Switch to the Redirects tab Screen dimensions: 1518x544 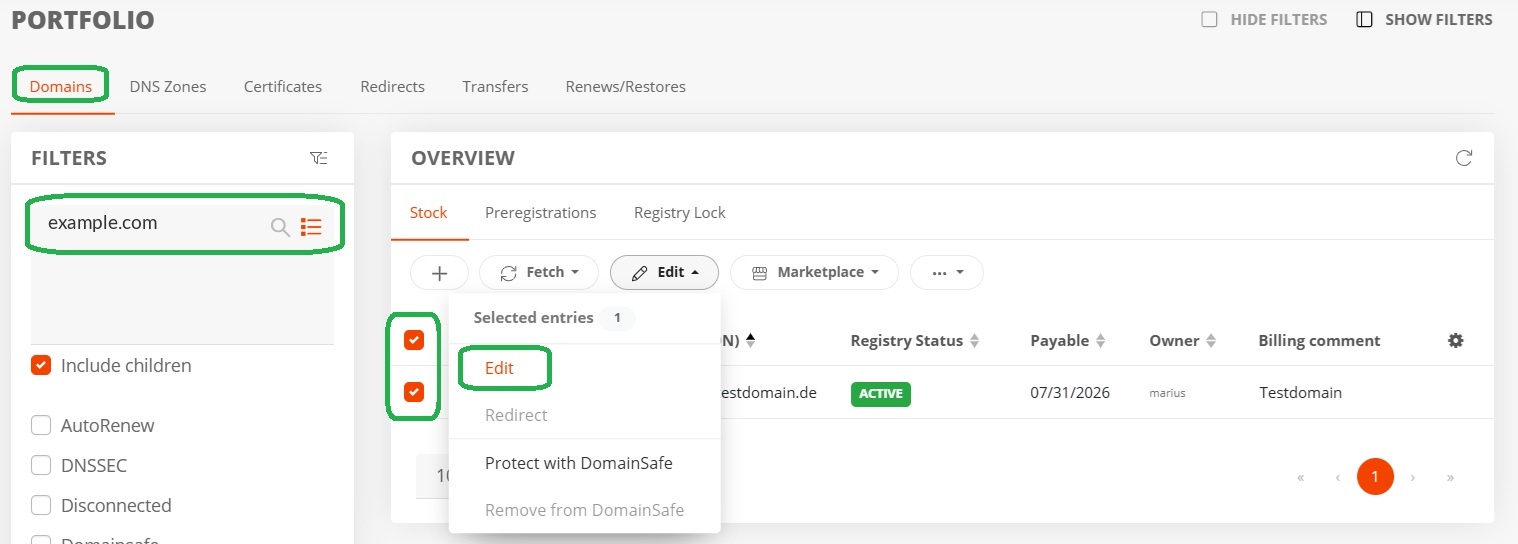[x=392, y=86]
